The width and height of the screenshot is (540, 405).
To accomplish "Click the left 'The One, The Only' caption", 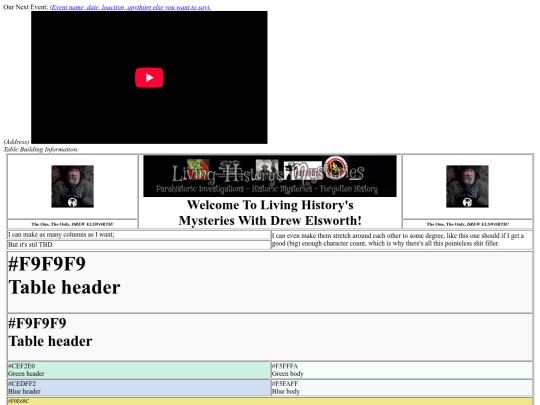I will (x=72, y=224).
